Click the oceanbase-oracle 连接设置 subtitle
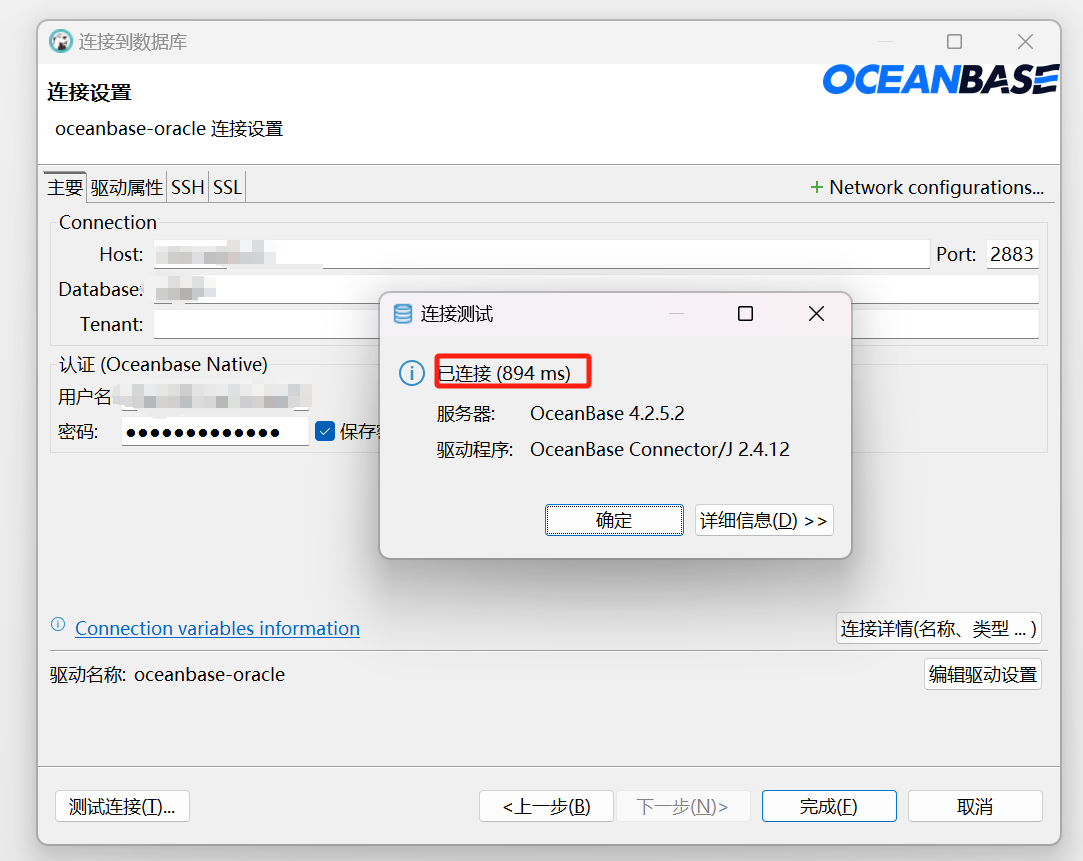Screen dimensions: 1083x861 169,128
